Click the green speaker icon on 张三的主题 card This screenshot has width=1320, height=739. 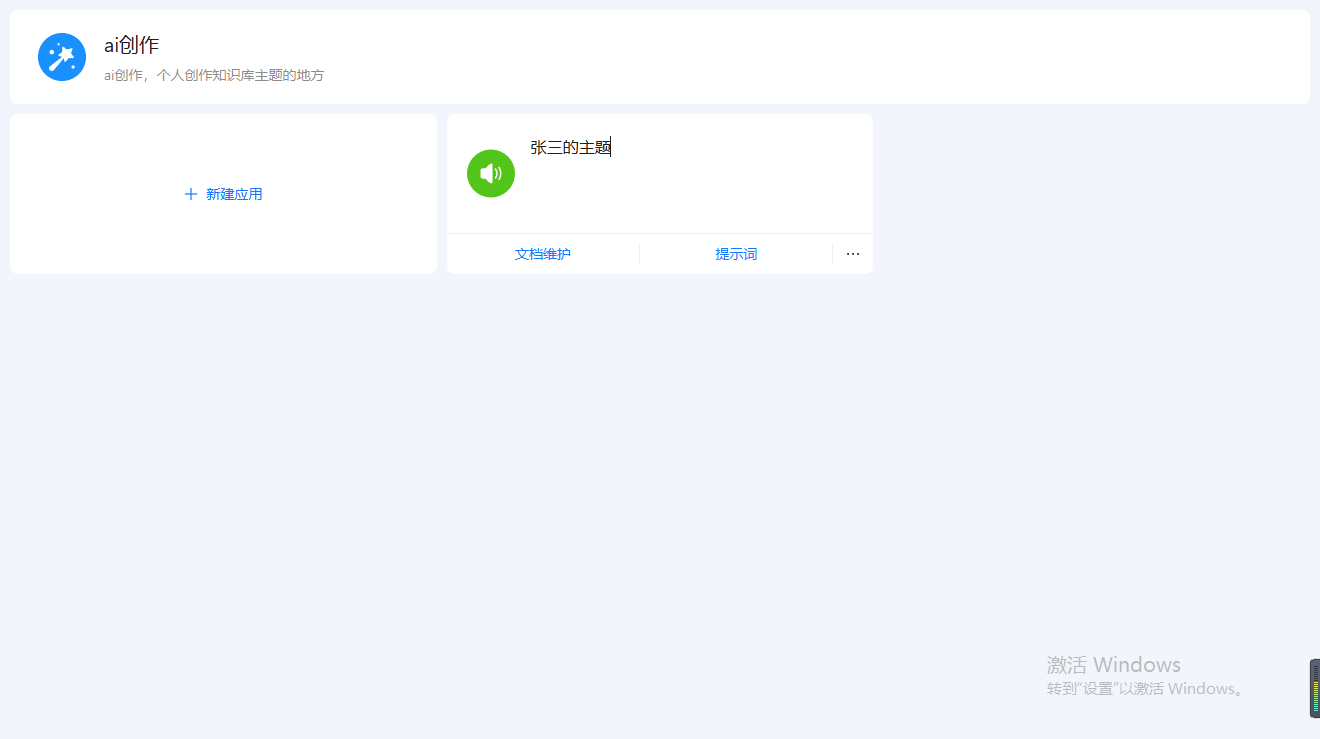click(x=490, y=173)
